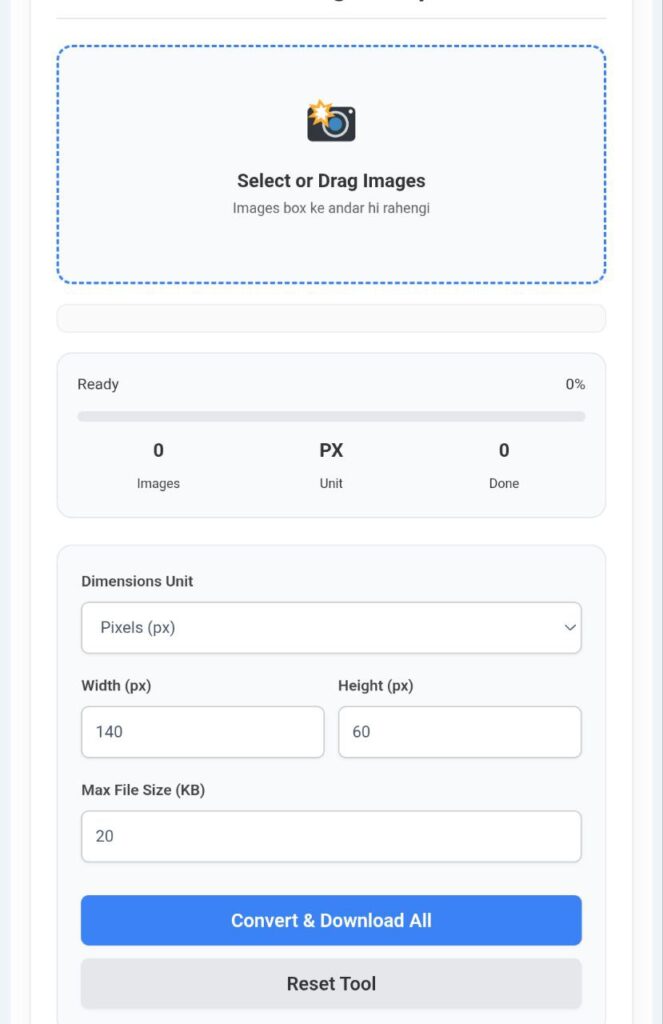The image size is (663, 1024).
Task: Click the Ready status label
Action: pyautogui.click(x=98, y=384)
